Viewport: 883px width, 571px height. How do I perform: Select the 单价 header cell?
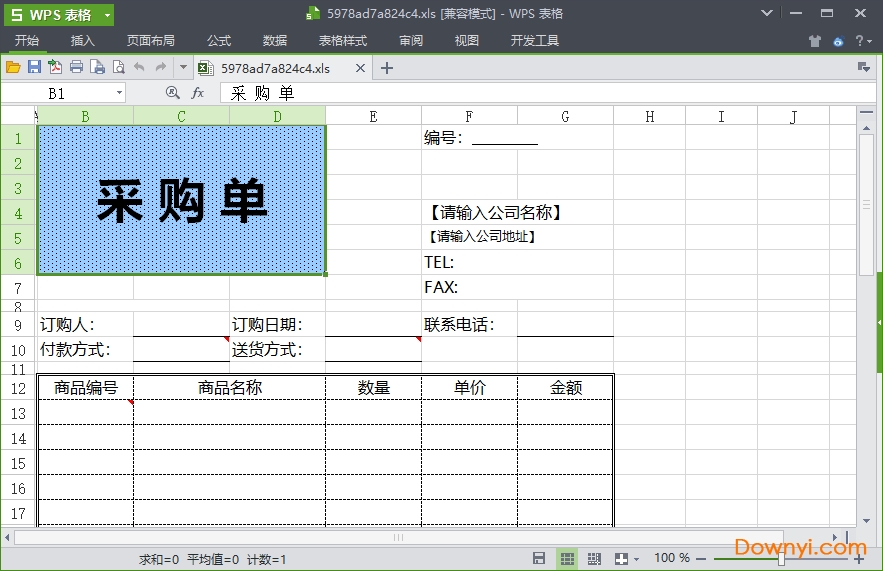[469, 387]
